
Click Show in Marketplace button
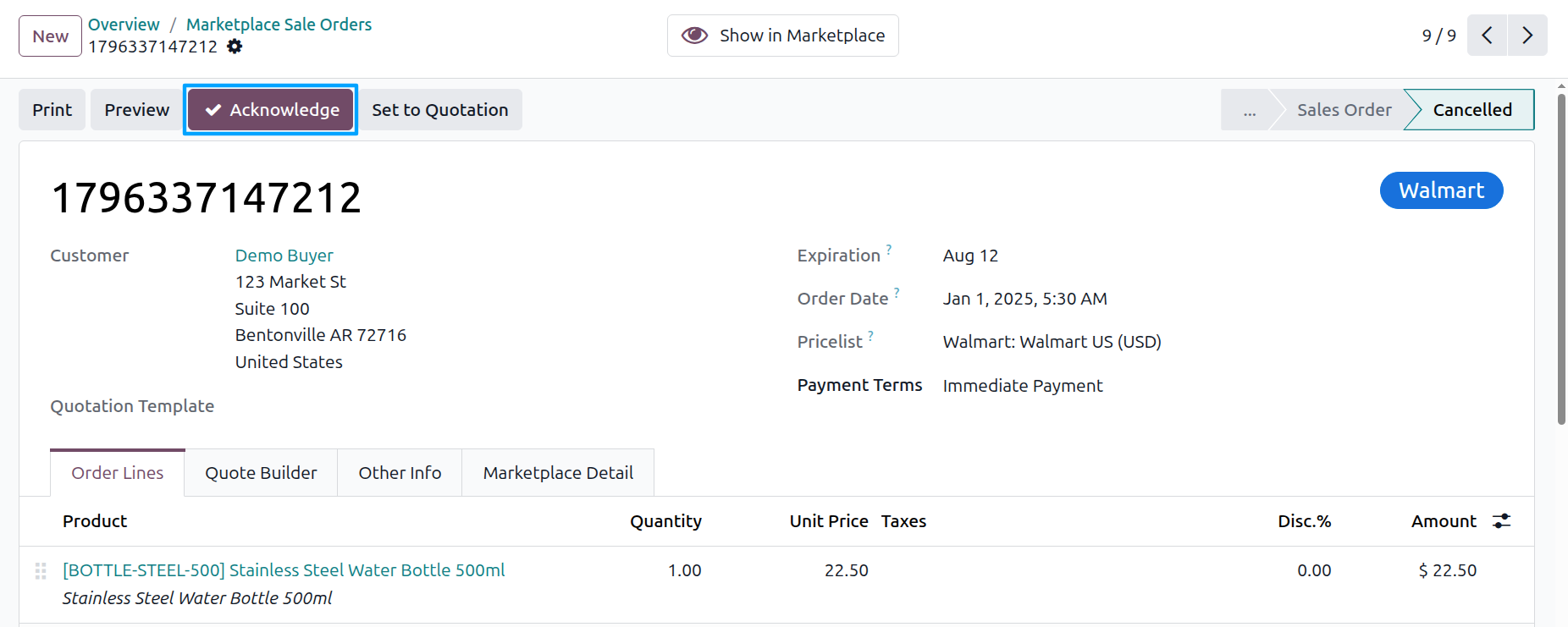[782, 36]
